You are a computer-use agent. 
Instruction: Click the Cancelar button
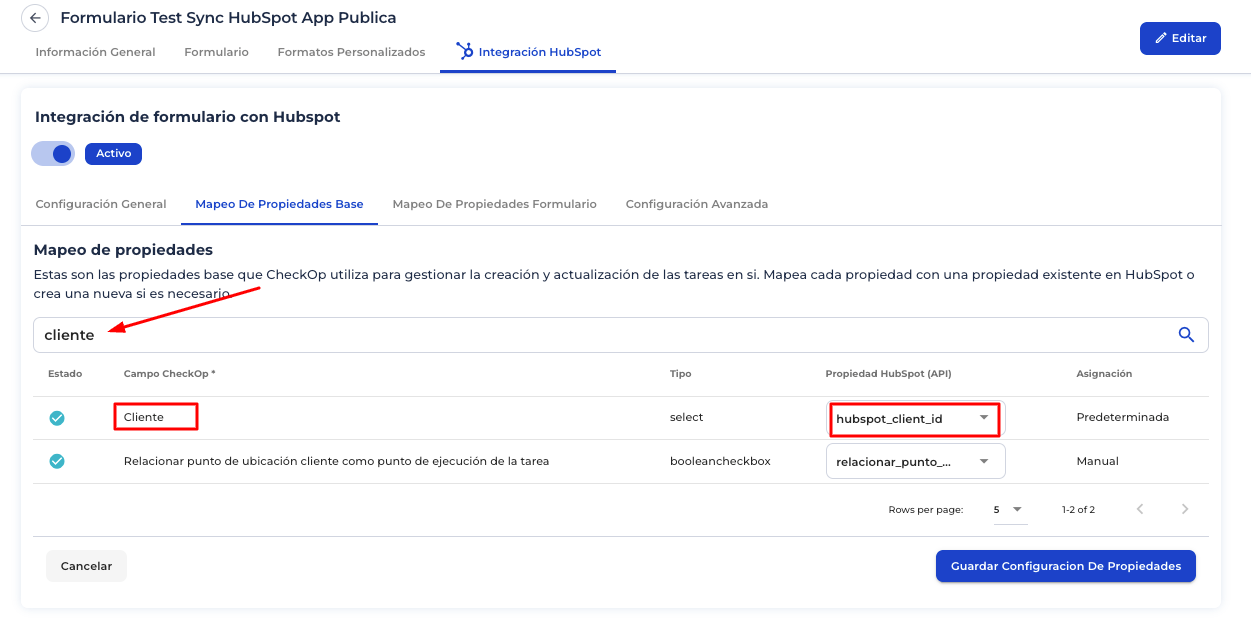(x=86, y=566)
